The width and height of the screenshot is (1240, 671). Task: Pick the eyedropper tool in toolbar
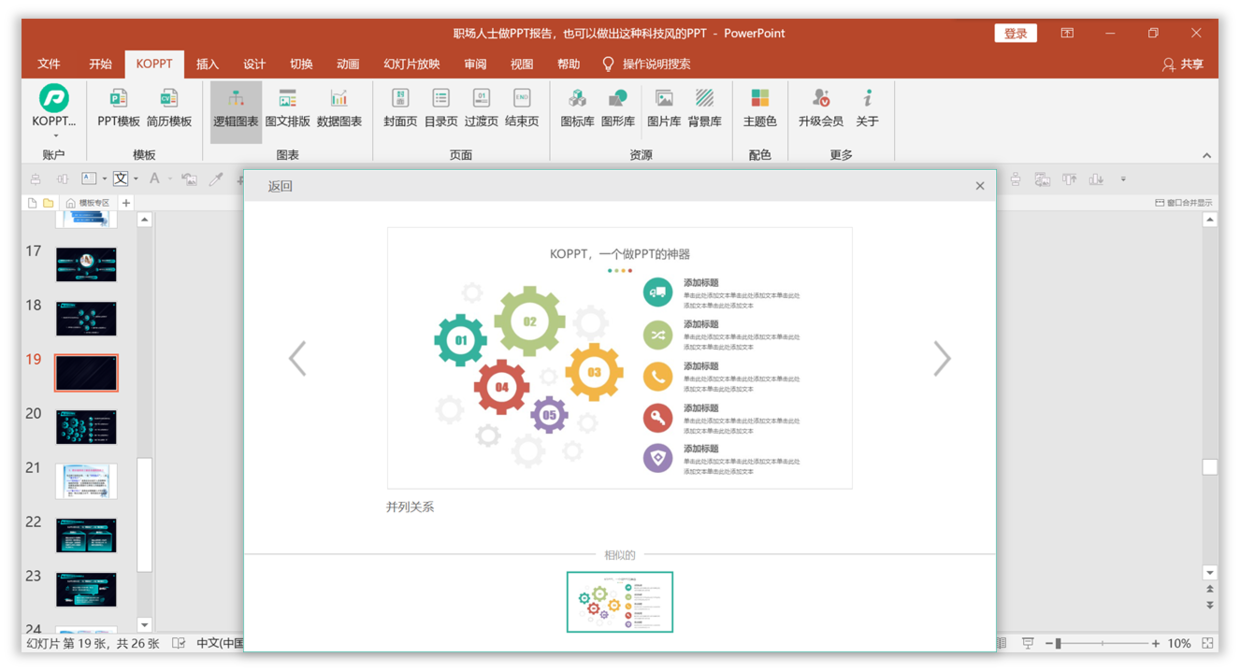click(215, 180)
